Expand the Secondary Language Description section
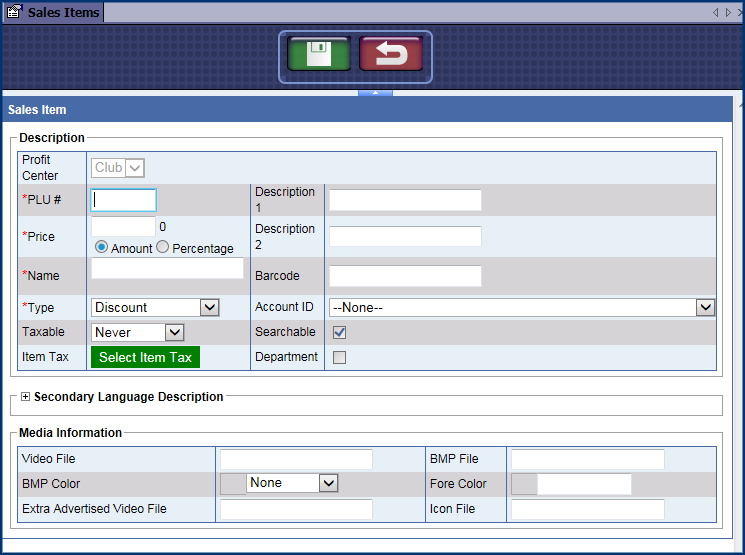 click(25, 397)
